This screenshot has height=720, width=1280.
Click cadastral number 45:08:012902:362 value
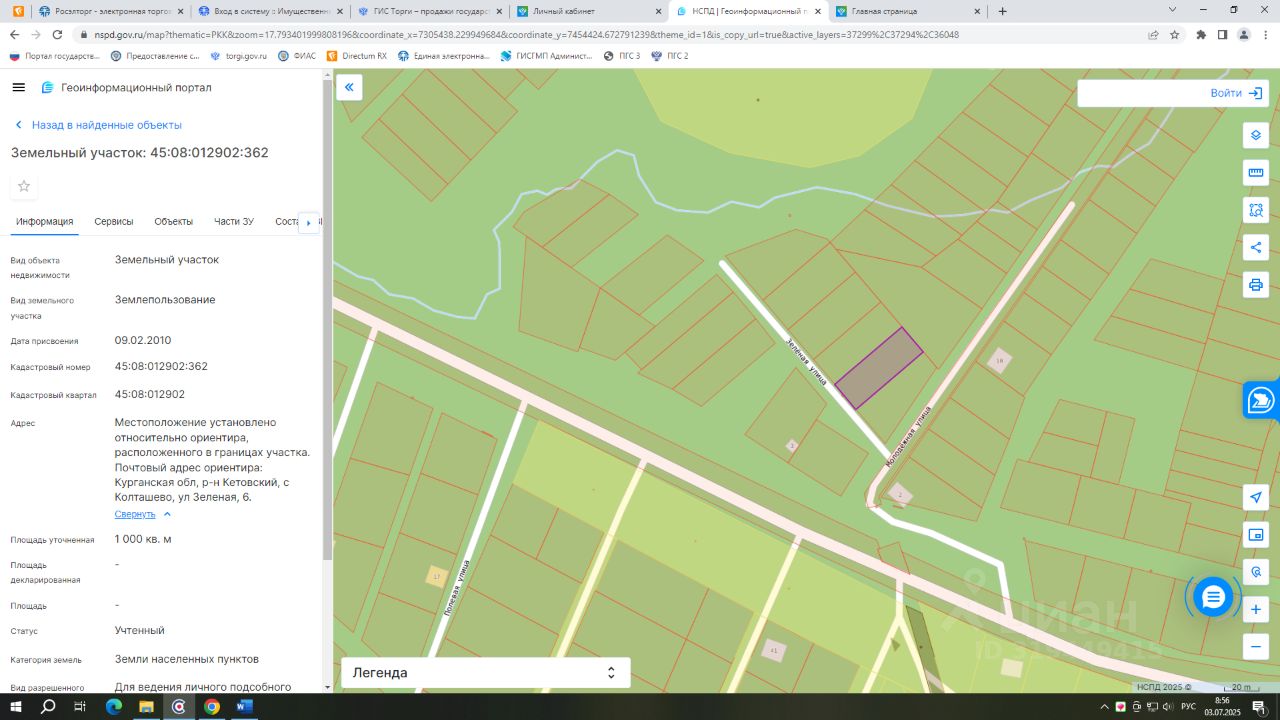pos(161,366)
